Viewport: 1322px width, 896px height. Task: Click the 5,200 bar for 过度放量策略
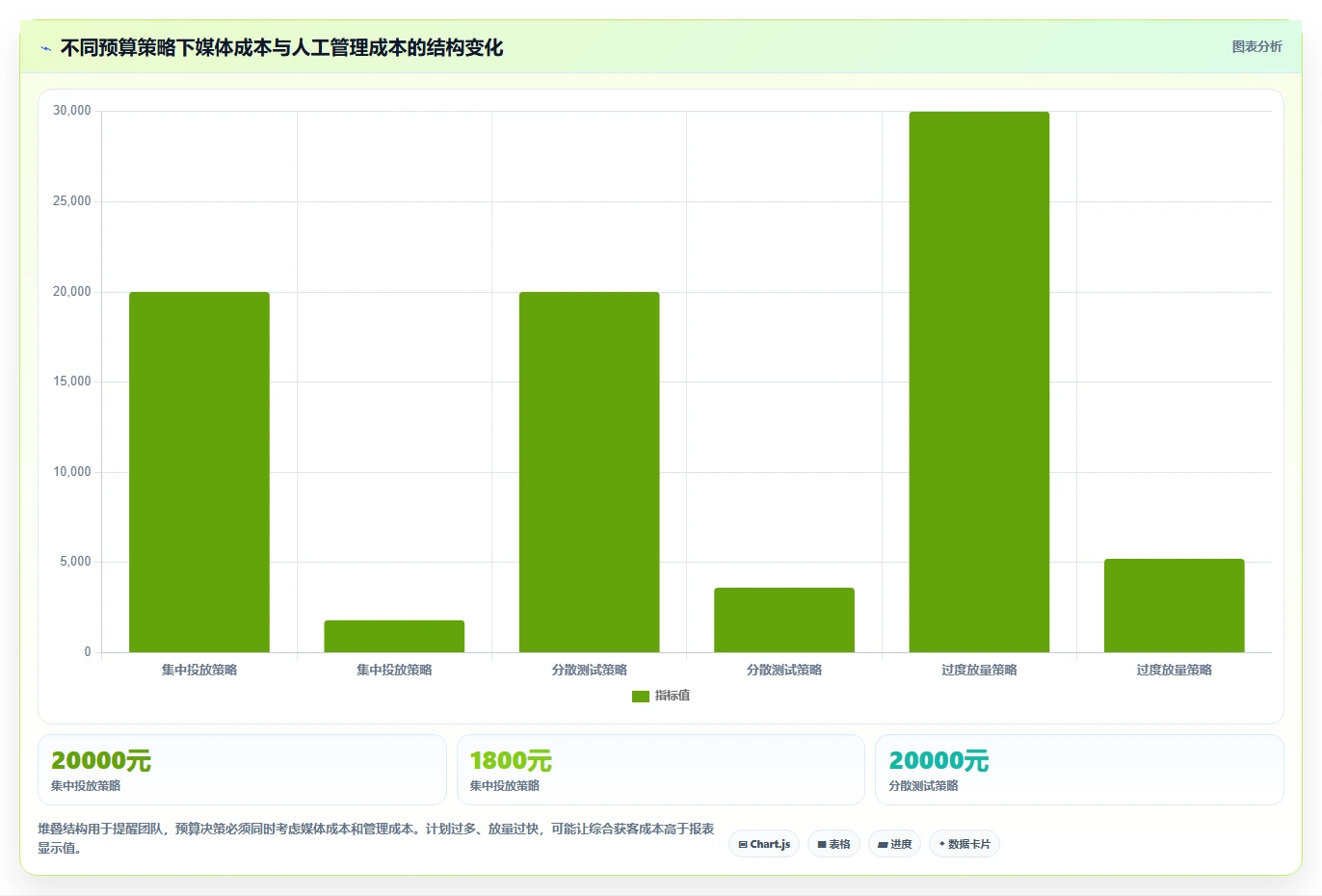point(1174,605)
